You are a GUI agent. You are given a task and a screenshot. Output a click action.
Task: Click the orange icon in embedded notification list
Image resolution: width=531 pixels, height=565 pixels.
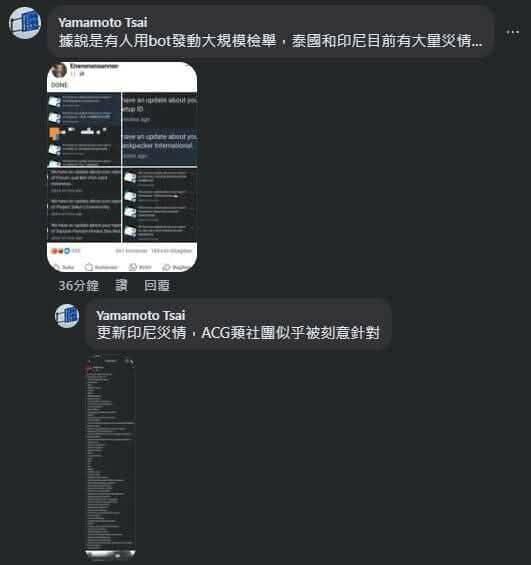pos(54,133)
